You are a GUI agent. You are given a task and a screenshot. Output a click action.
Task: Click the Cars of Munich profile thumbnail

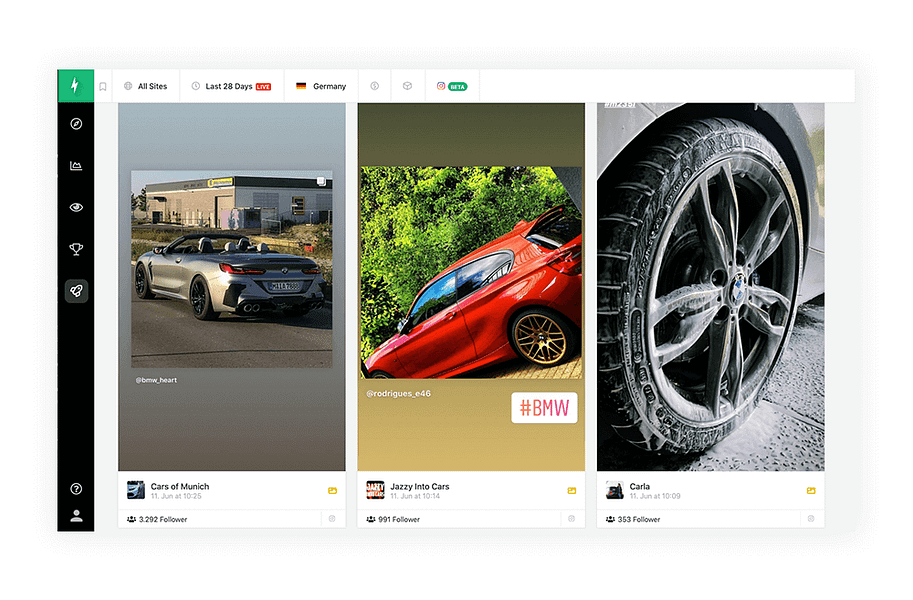click(135, 490)
